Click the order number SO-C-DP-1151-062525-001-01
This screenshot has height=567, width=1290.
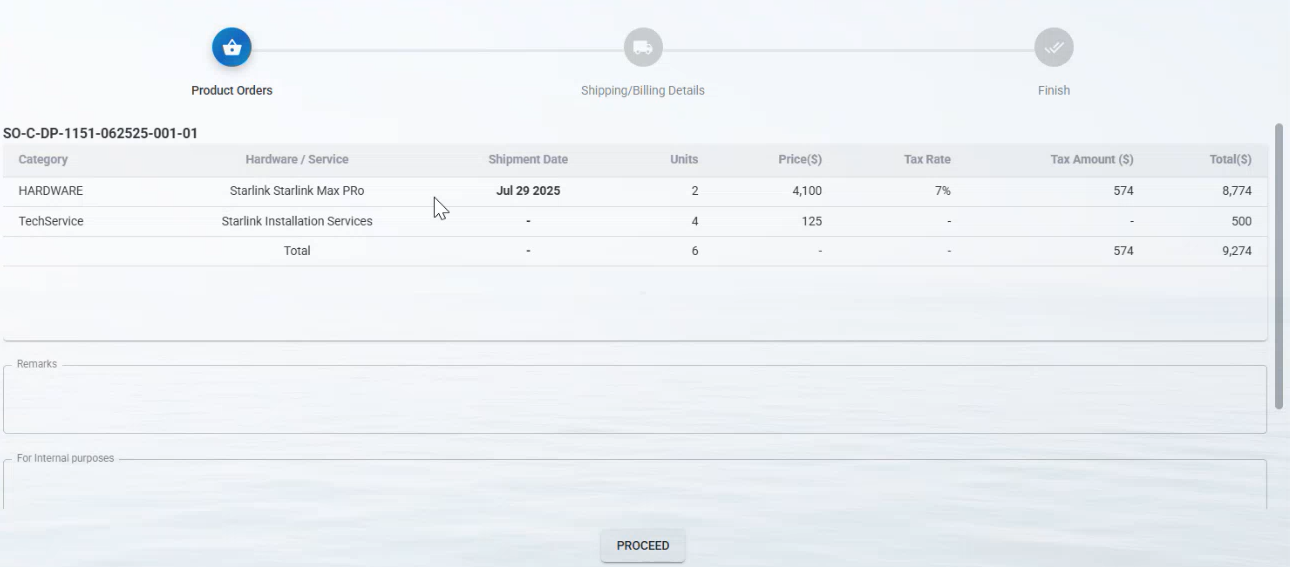point(100,133)
